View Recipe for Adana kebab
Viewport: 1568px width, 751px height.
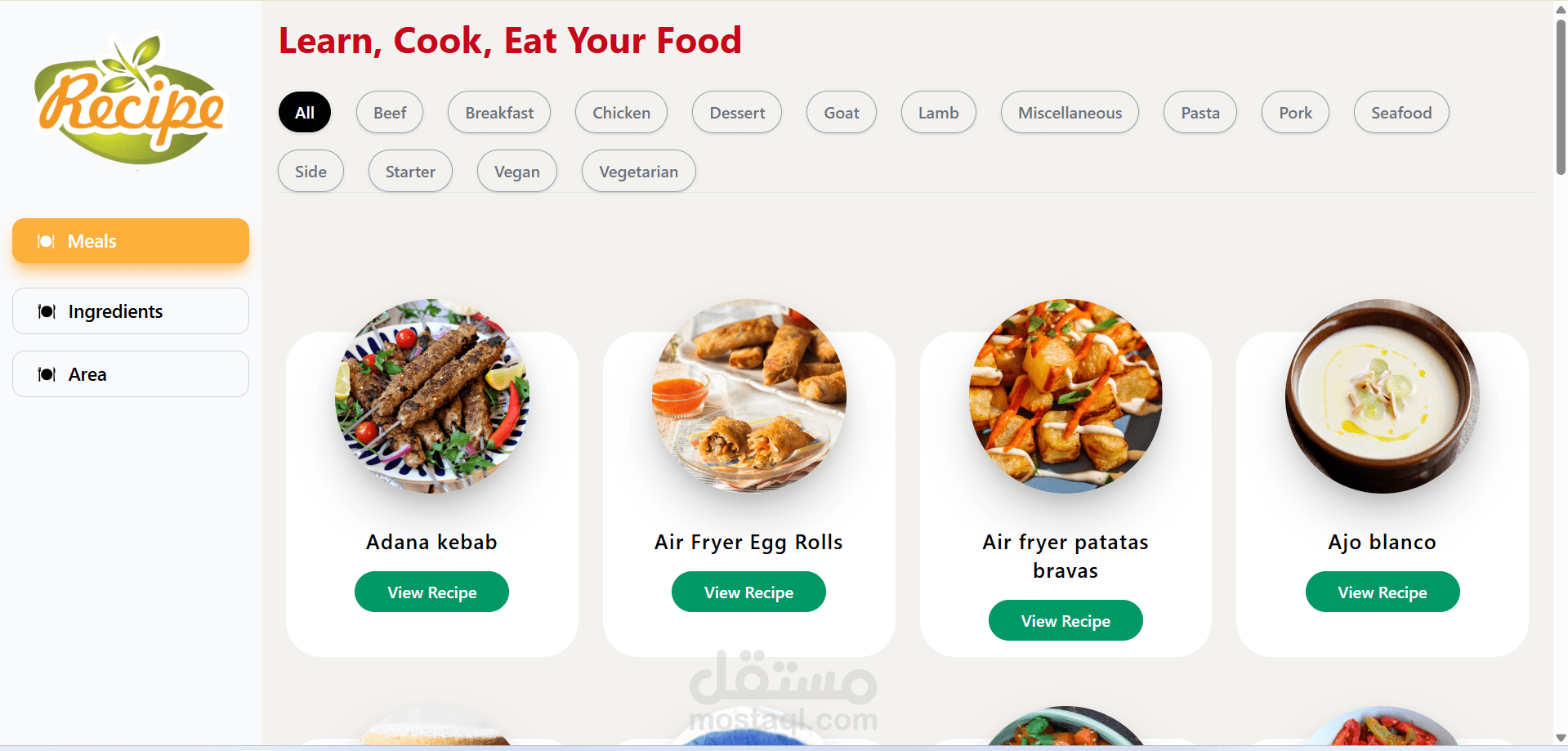pos(431,592)
